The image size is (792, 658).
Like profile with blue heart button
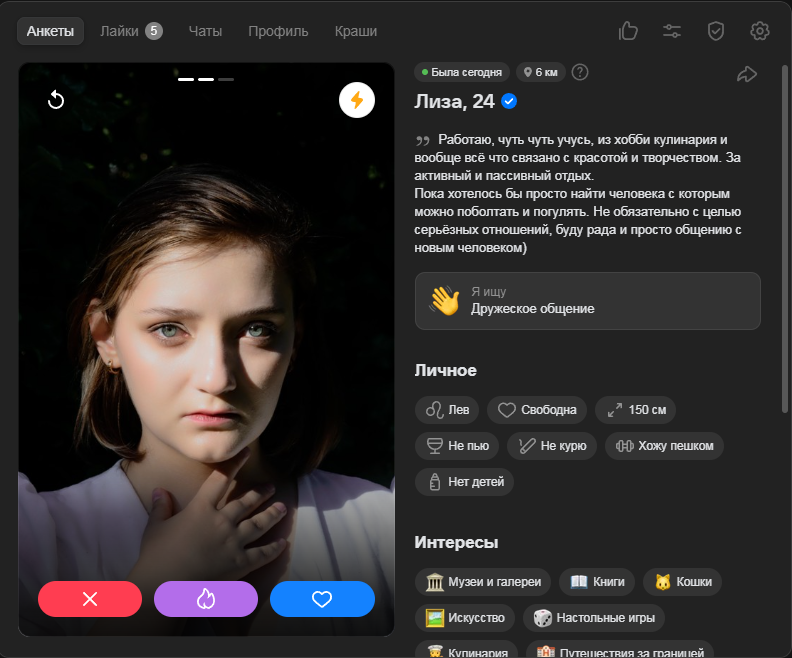322,599
